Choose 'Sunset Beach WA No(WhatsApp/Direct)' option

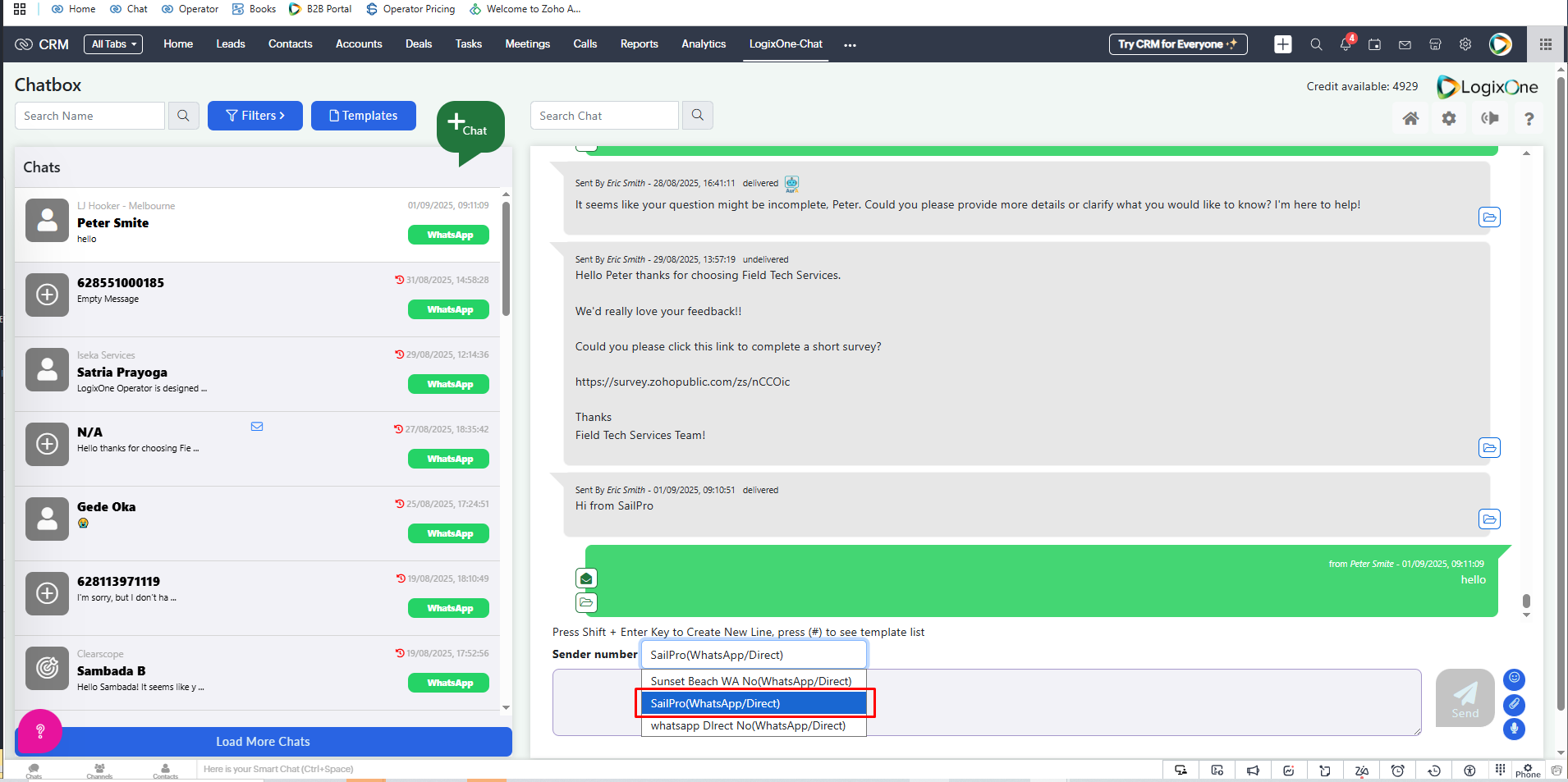[754, 681]
